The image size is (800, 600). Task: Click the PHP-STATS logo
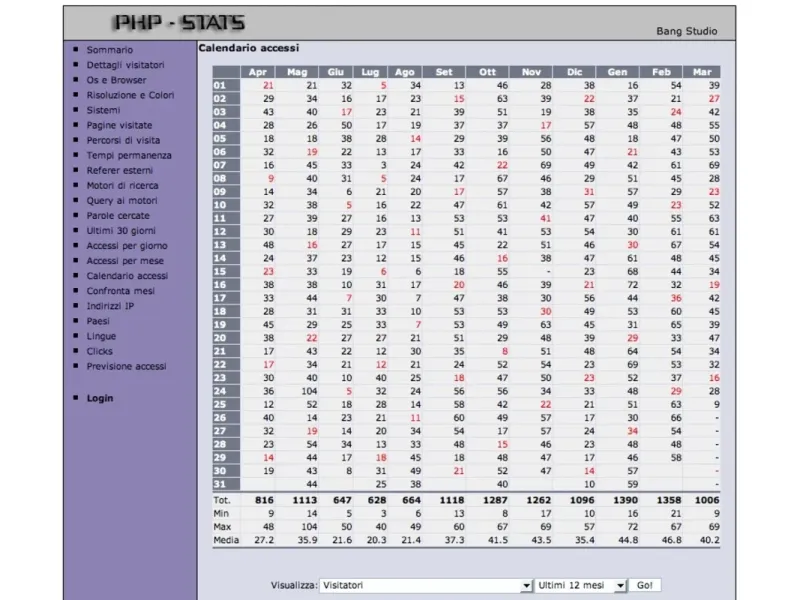point(179,22)
